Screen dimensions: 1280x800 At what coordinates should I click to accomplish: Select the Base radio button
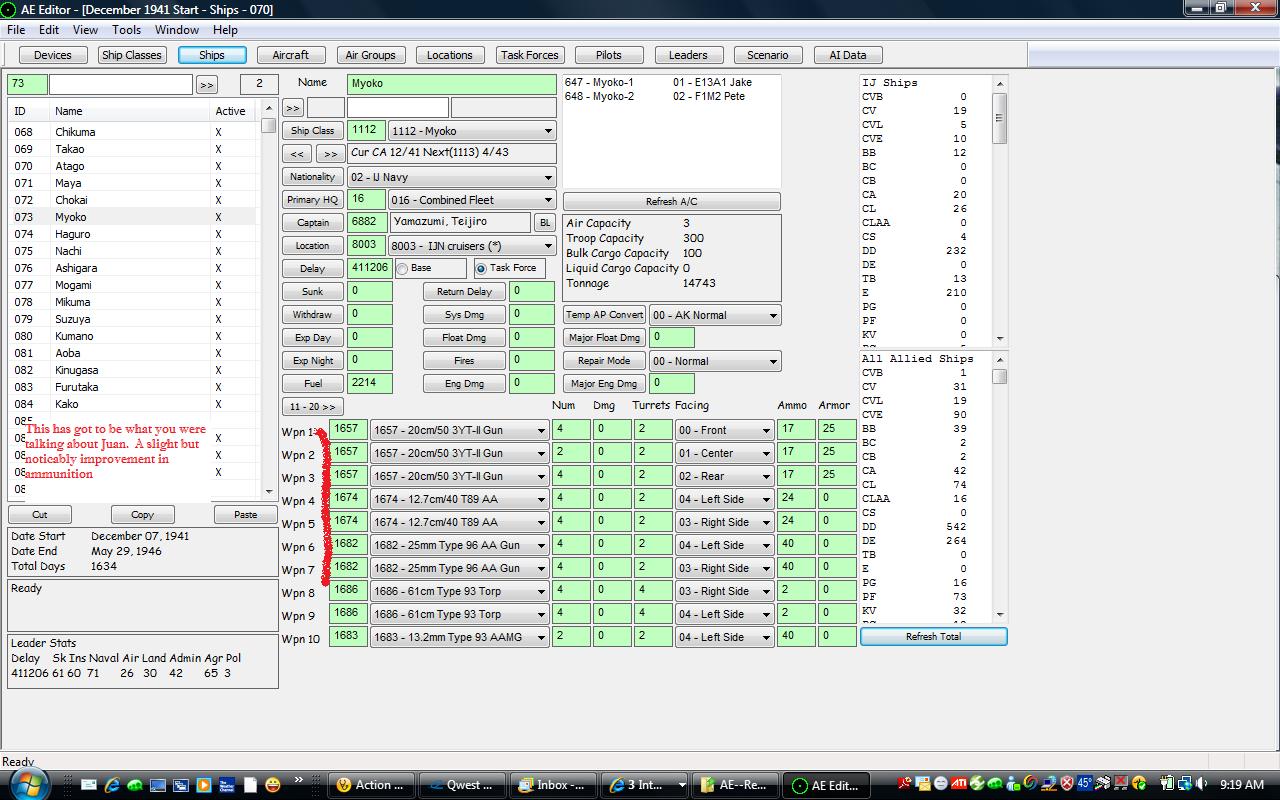pyautogui.click(x=402, y=268)
